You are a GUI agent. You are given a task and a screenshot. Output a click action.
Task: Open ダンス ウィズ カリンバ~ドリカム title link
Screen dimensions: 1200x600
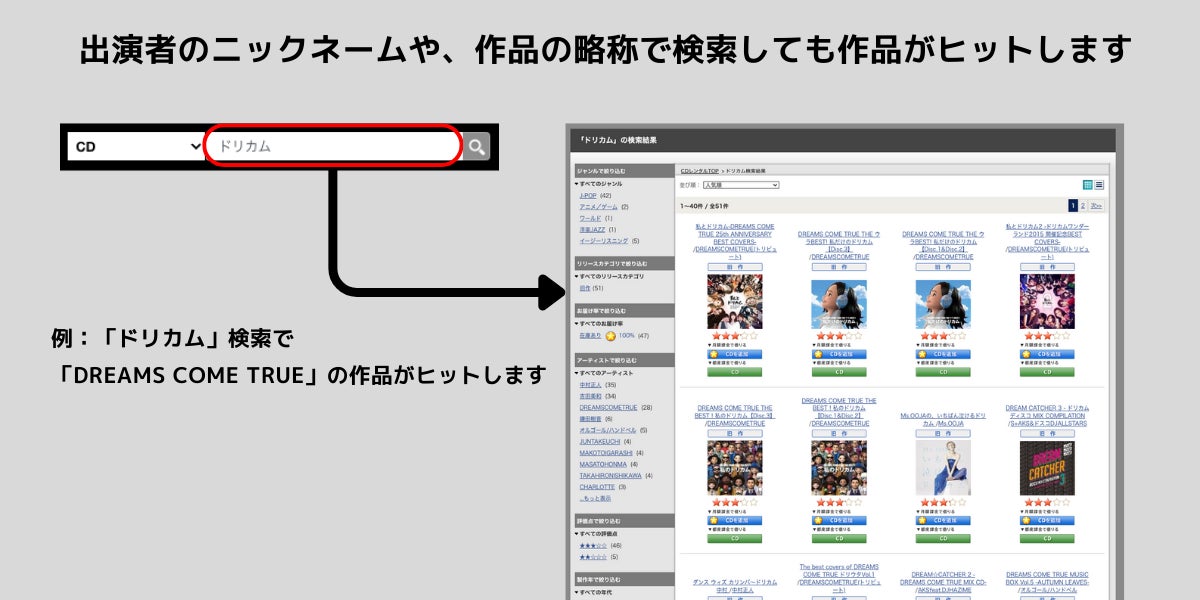tap(735, 585)
